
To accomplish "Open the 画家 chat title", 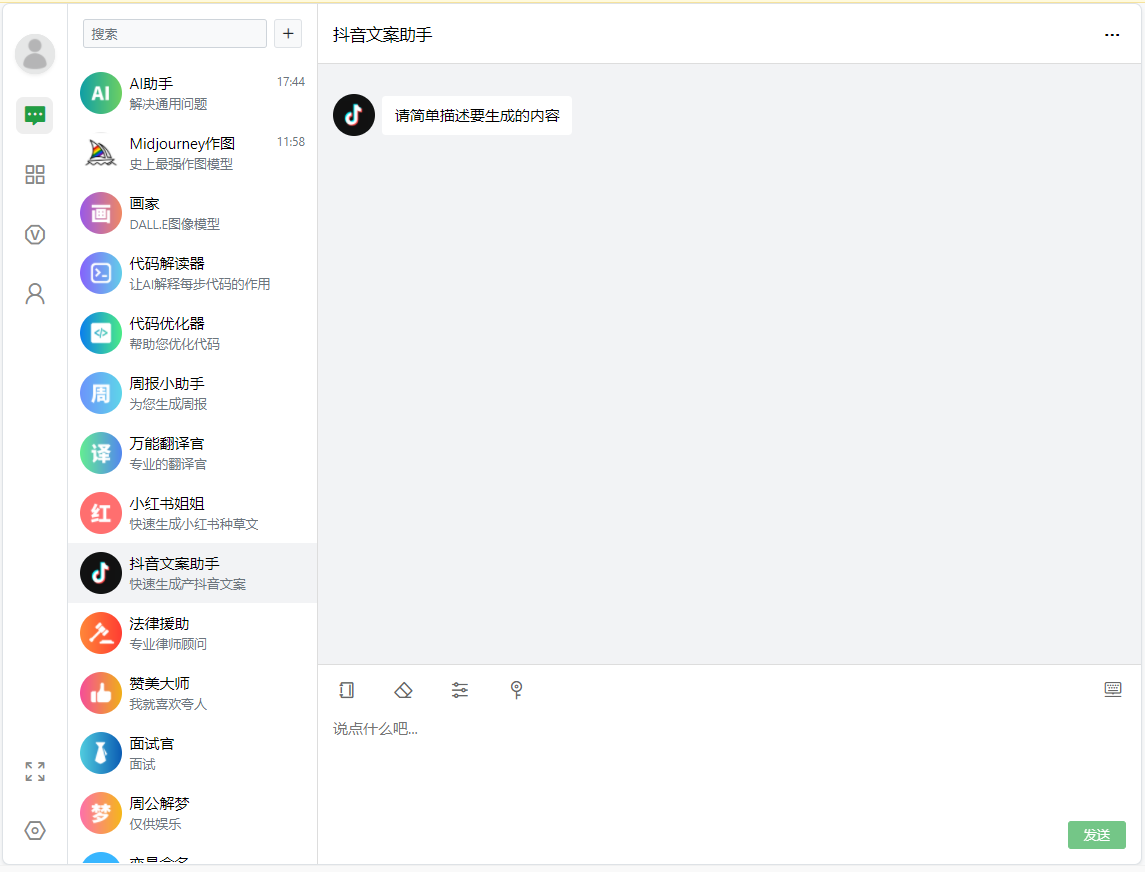I will point(144,204).
